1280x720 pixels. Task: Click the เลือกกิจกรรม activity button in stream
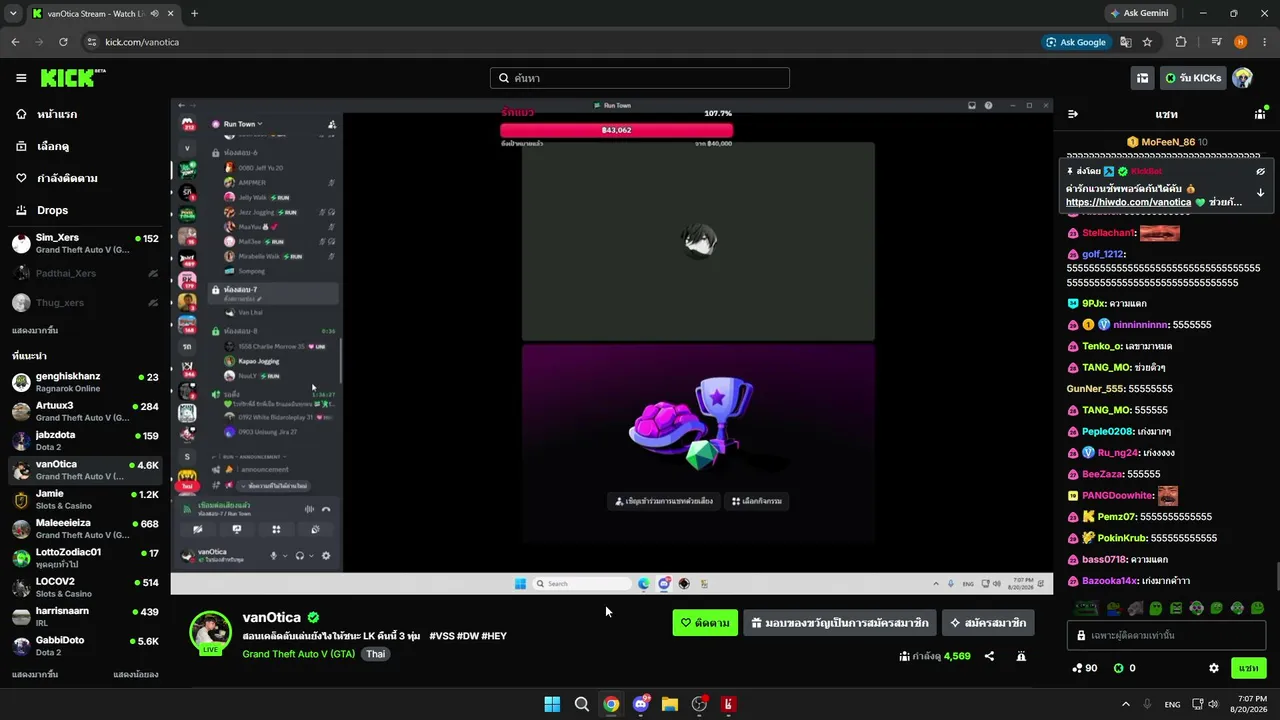pos(758,501)
